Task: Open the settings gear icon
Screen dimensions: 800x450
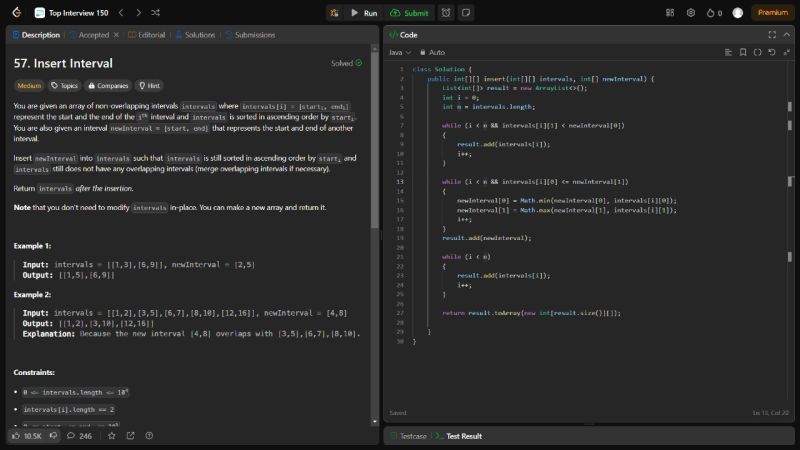Action: point(690,13)
